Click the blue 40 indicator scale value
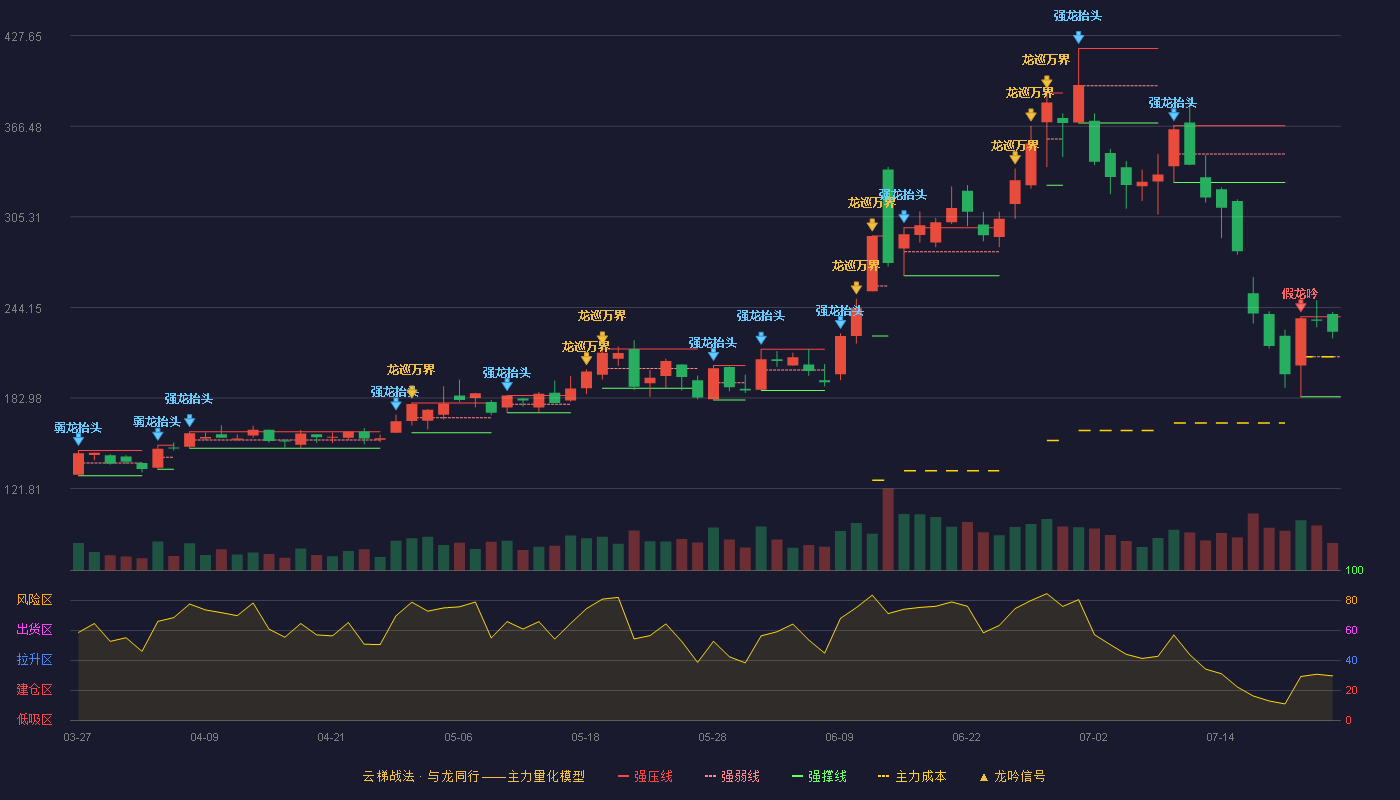The height and width of the screenshot is (800, 1400). 1351,660
